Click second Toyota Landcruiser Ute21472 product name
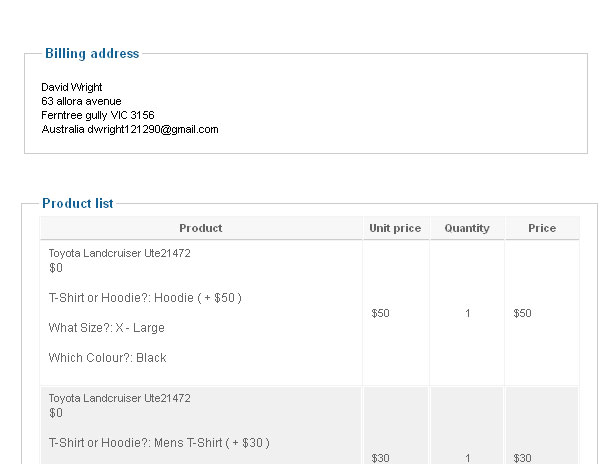The image size is (608, 469). pos(119,398)
